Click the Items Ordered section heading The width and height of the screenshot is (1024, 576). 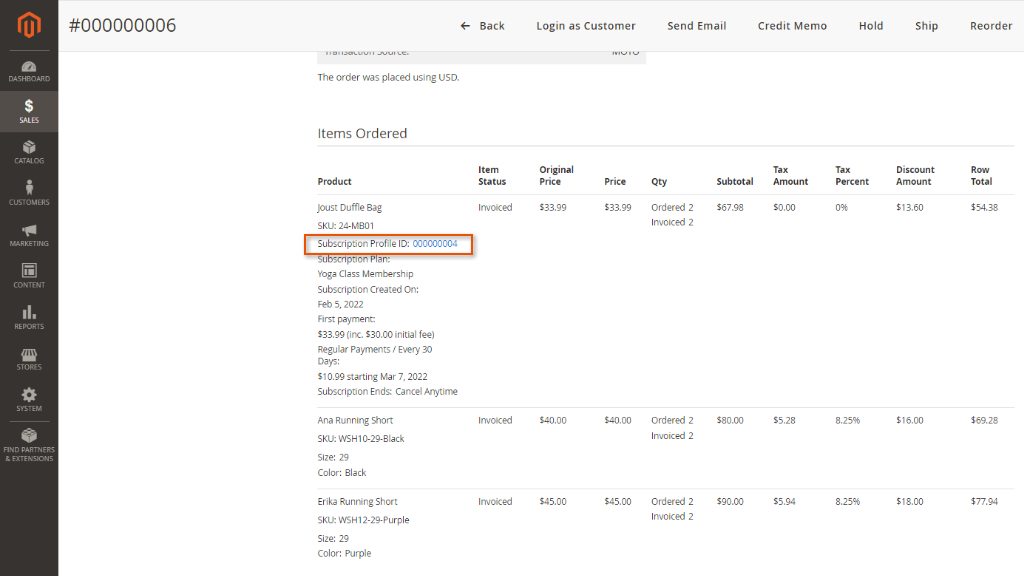coord(362,133)
